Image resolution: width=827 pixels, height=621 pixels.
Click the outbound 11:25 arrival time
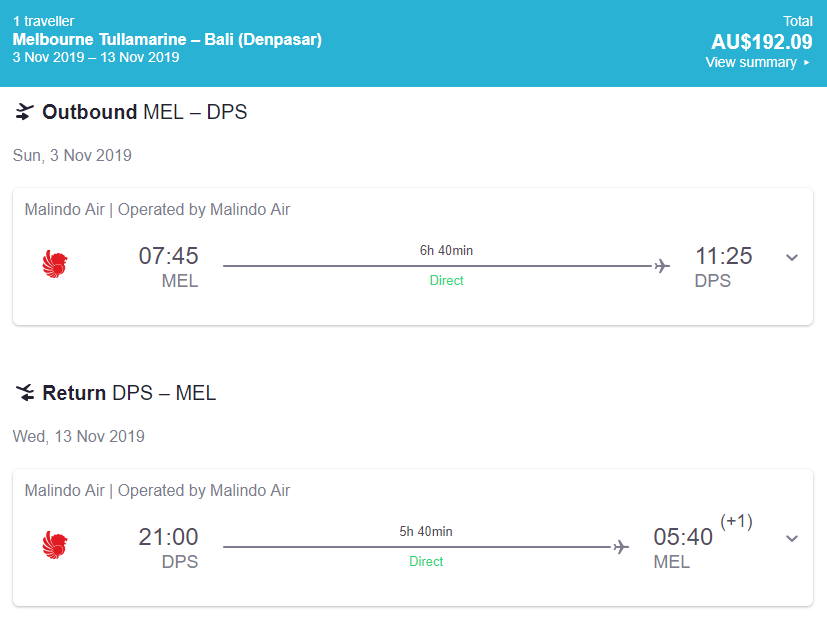pyautogui.click(x=724, y=256)
